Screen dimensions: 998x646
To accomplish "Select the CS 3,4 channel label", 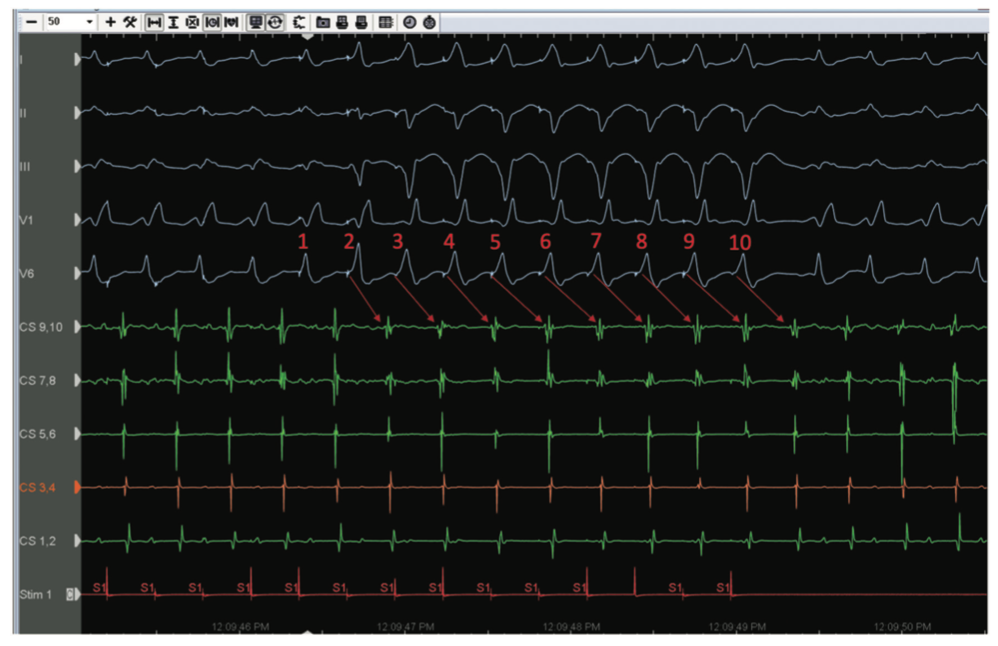I will (x=40, y=487).
